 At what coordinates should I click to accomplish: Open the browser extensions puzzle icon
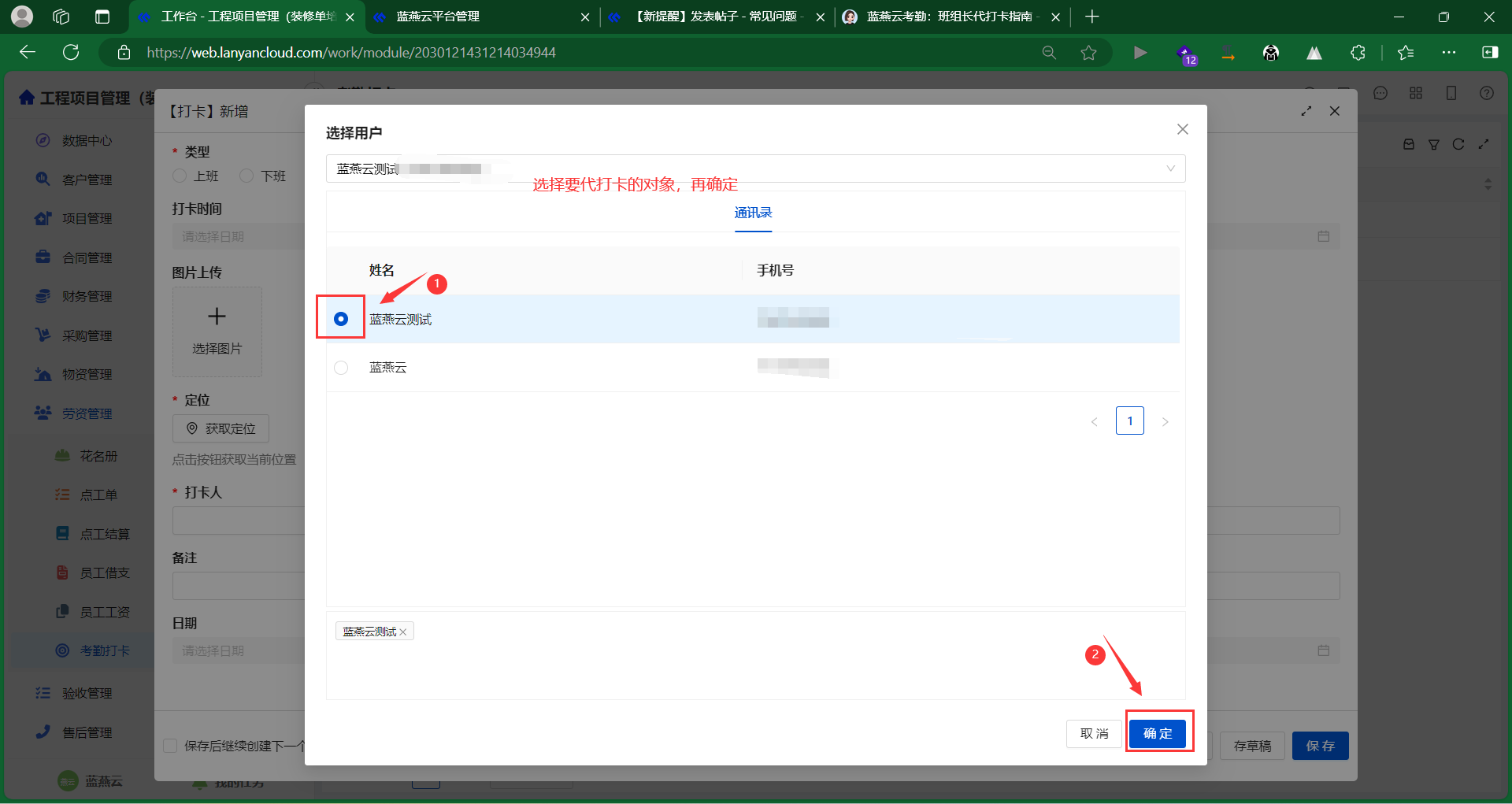[x=1358, y=53]
